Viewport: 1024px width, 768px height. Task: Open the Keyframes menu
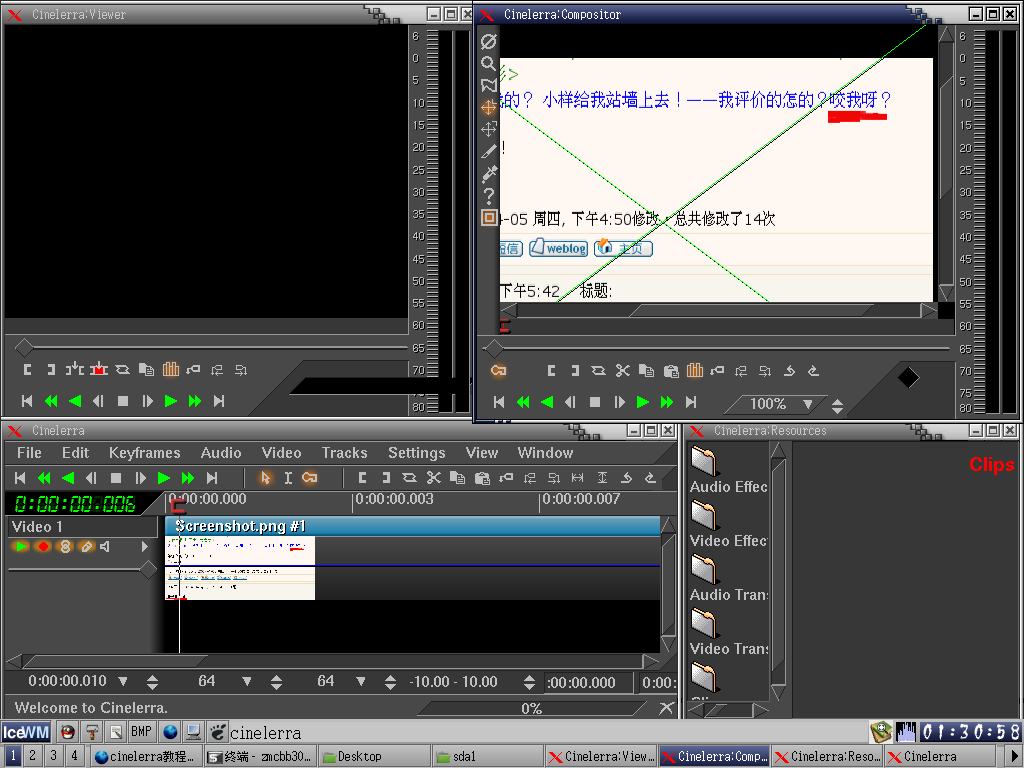[x=144, y=453]
